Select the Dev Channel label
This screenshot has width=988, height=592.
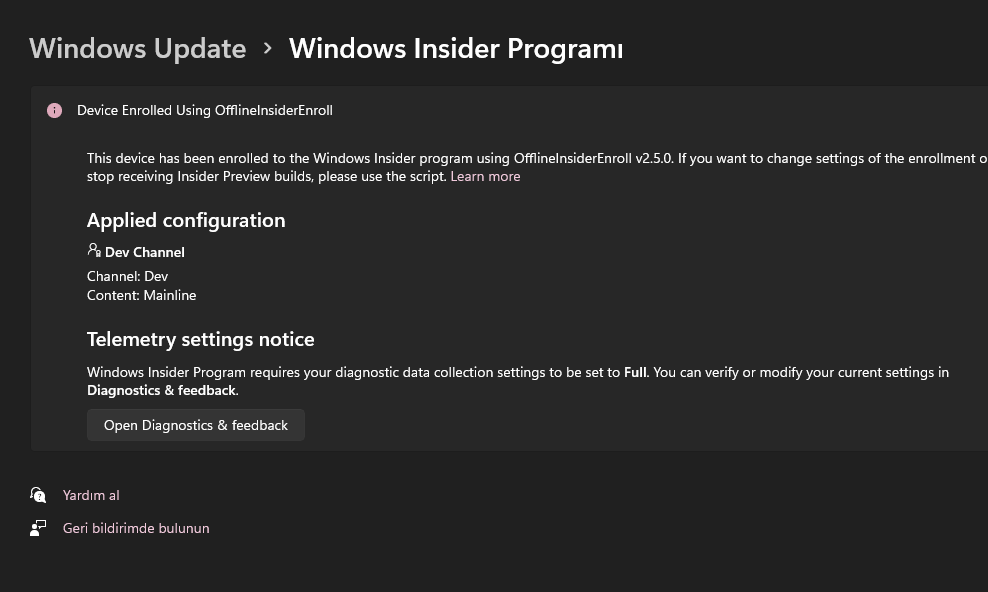[144, 252]
